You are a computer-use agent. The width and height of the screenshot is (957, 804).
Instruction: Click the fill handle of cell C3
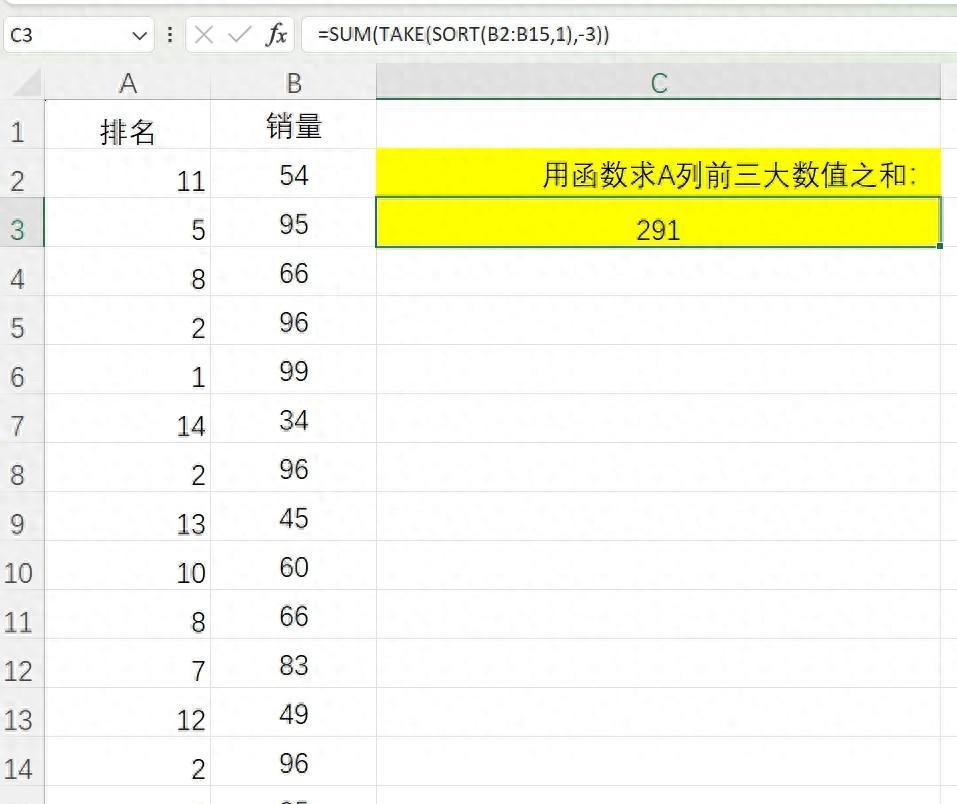pyautogui.click(x=940, y=246)
